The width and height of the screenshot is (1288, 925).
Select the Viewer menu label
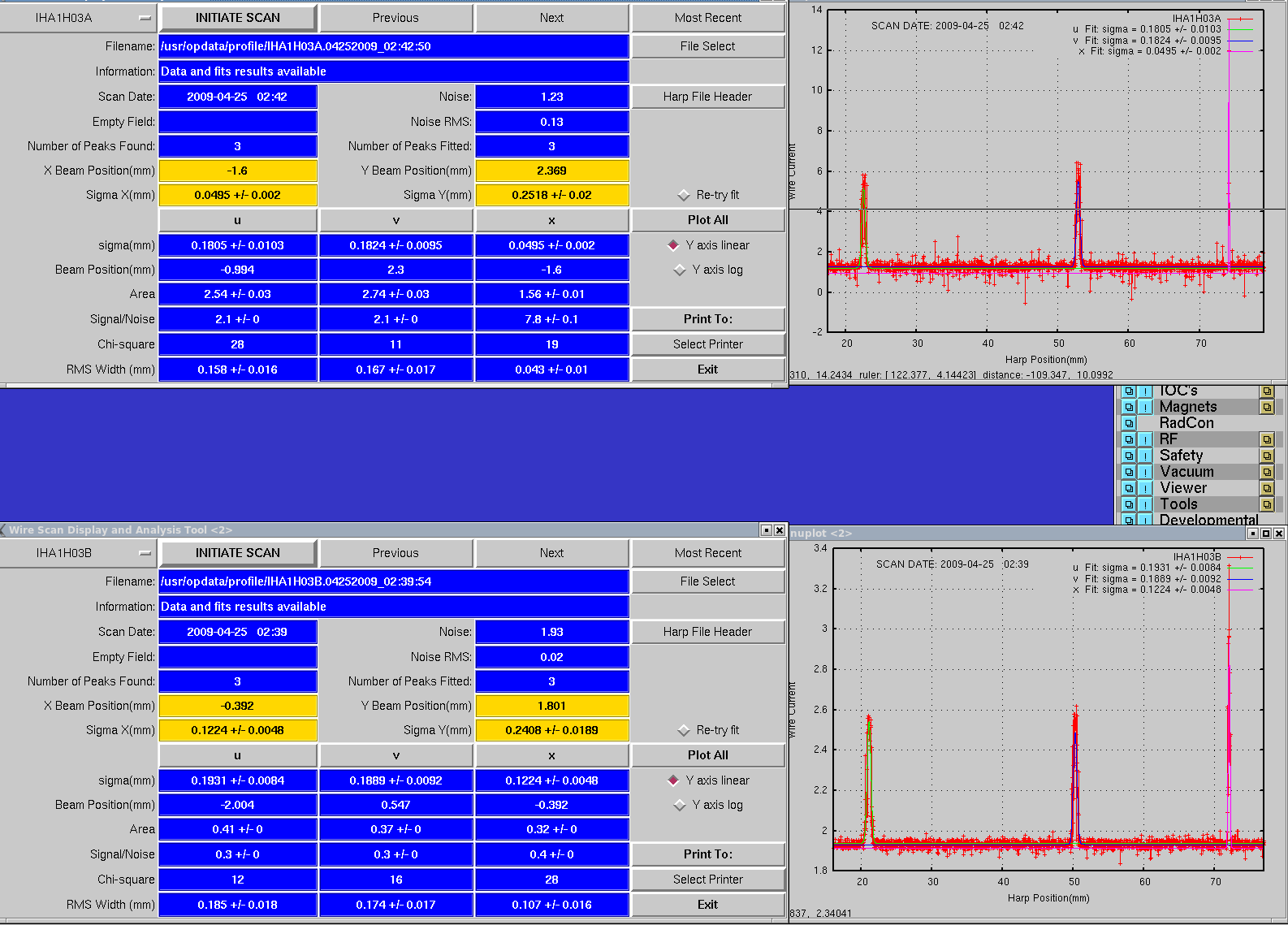pyautogui.click(x=1182, y=488)
